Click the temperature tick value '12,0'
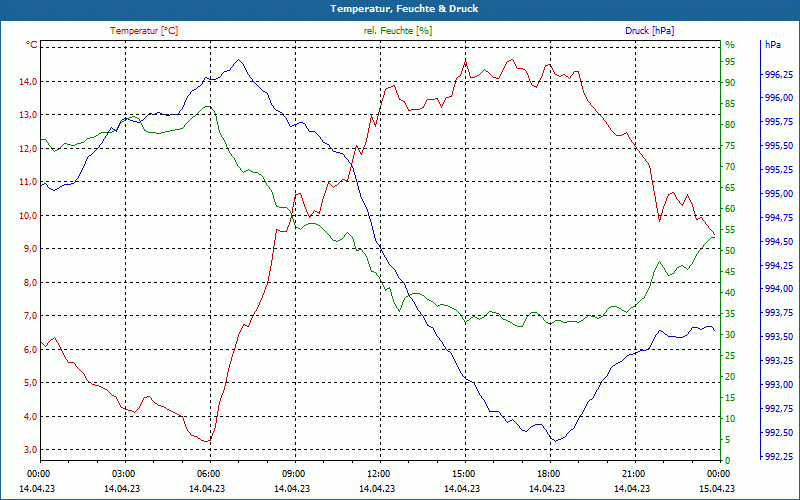This screenshot has width=800, height=500. [x=29, y=148]
